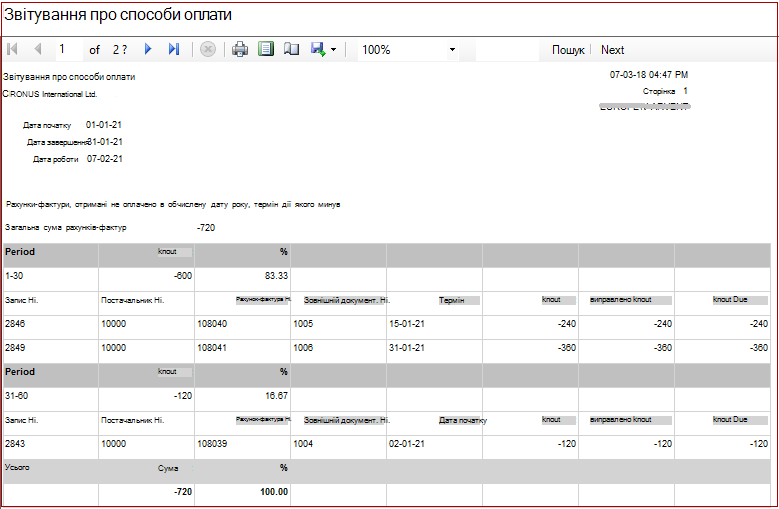Click the current page number field
This screenshot has height=509, width=779.
69,49
